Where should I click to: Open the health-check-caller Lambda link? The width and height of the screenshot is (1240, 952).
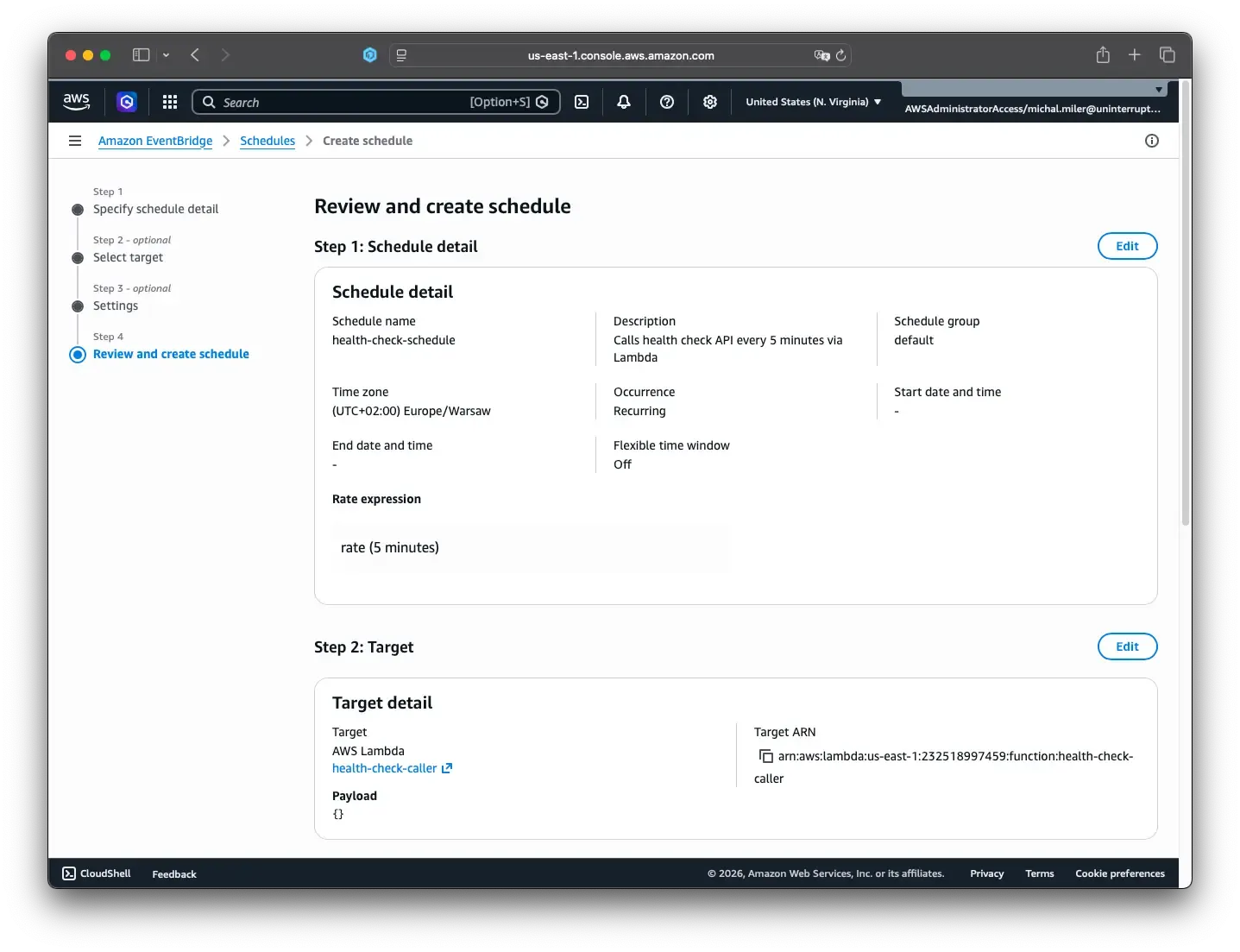coord(385,768)
